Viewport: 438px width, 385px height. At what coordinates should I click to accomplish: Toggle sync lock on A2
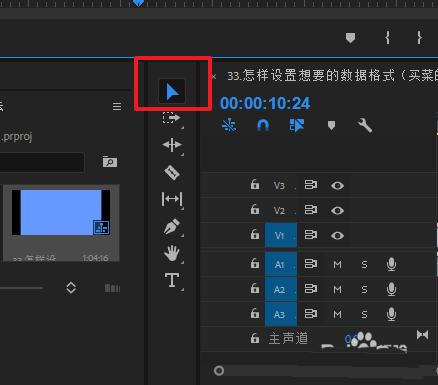311,289
